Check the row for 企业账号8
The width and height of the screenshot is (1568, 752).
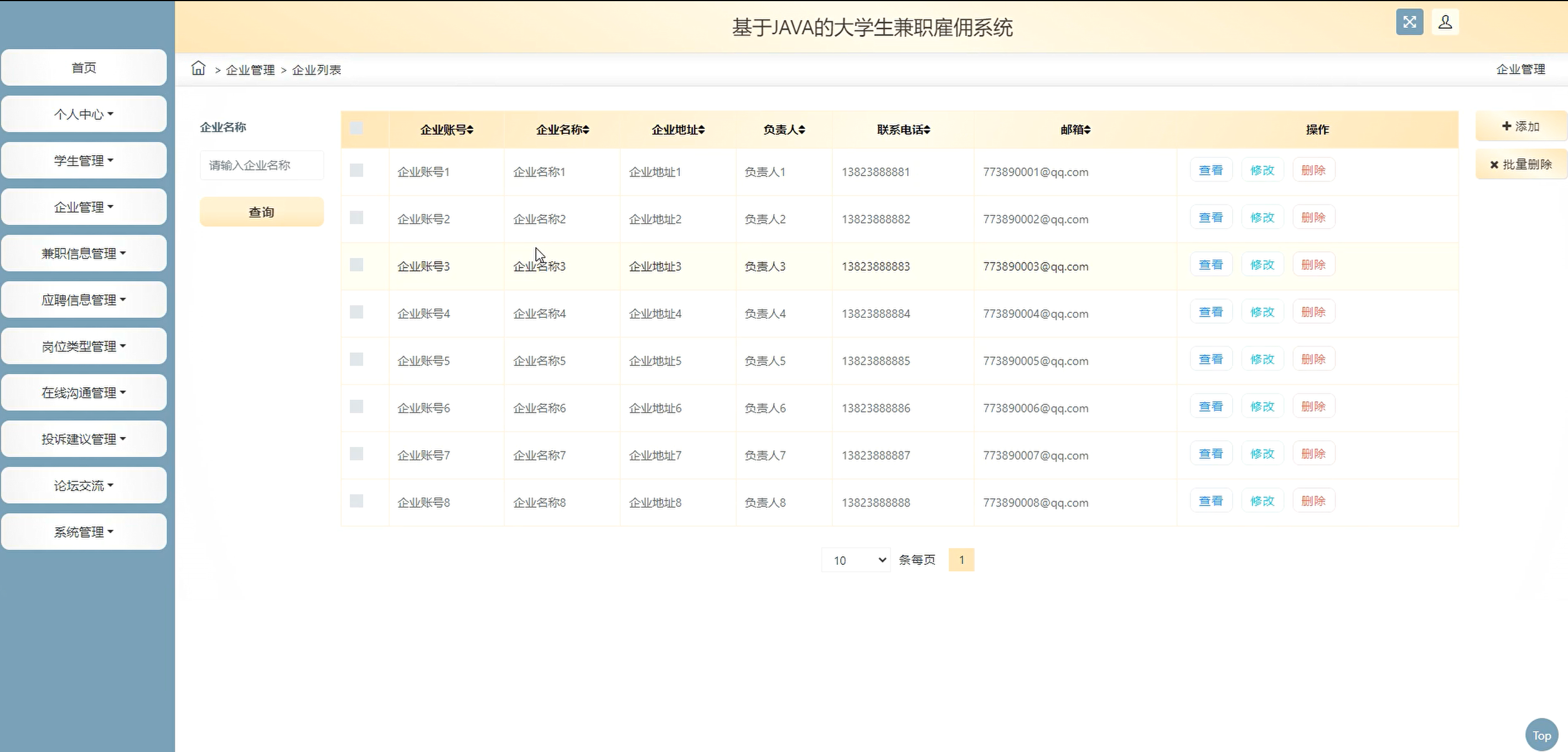coord(356,501)
